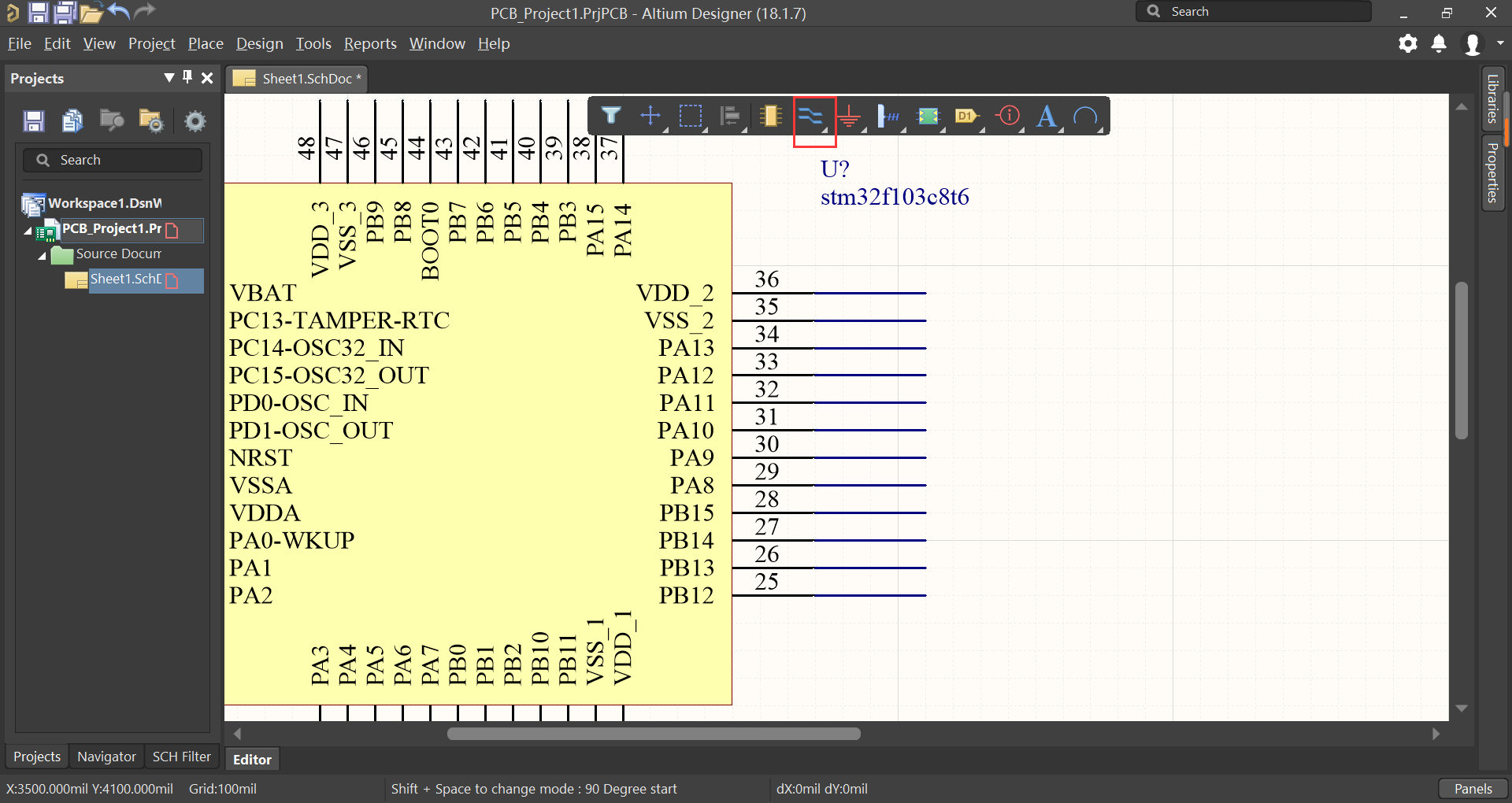Click copy documents icon in Projects panel

click(x=72, y=120)
